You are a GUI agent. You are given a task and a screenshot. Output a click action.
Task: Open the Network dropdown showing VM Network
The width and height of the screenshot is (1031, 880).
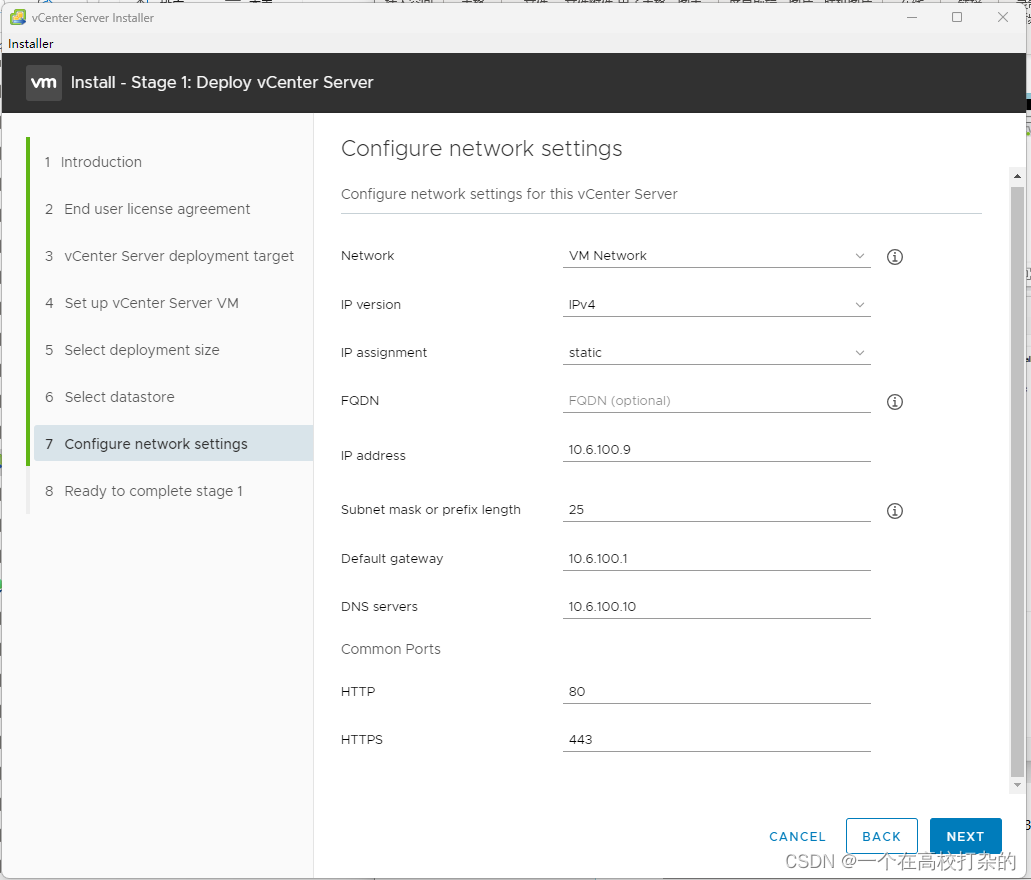click(716, 256)
